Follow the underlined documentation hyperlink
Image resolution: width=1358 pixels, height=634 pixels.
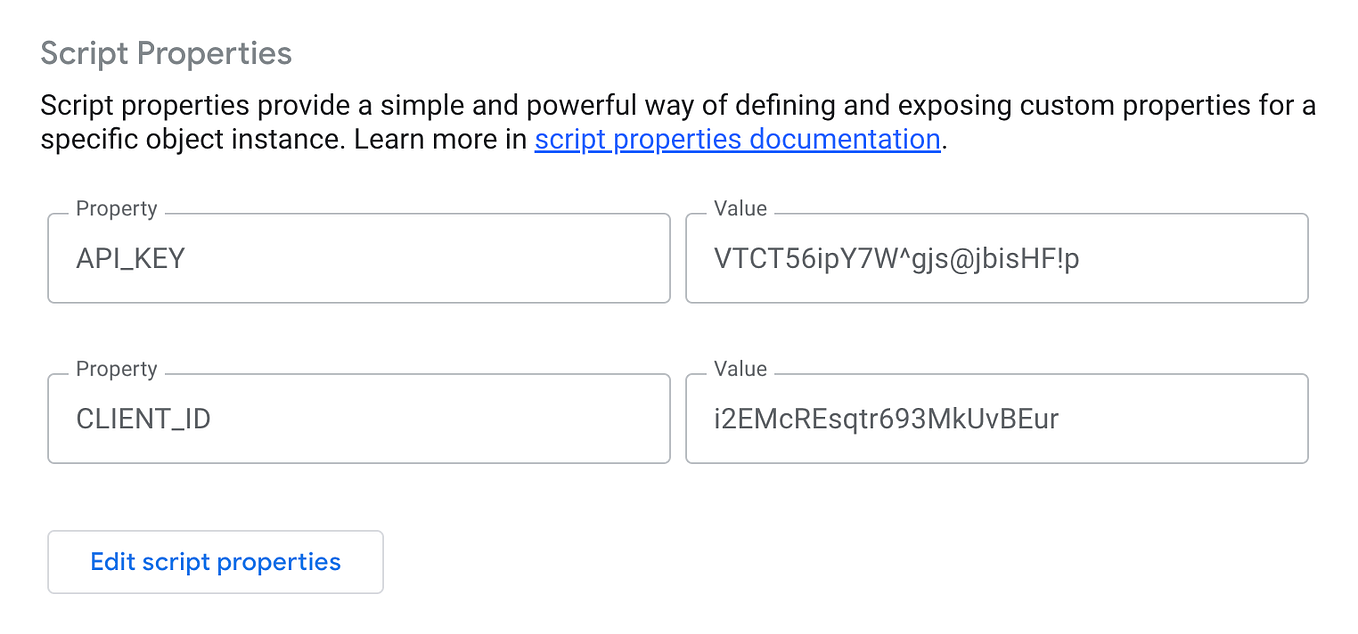737,139
